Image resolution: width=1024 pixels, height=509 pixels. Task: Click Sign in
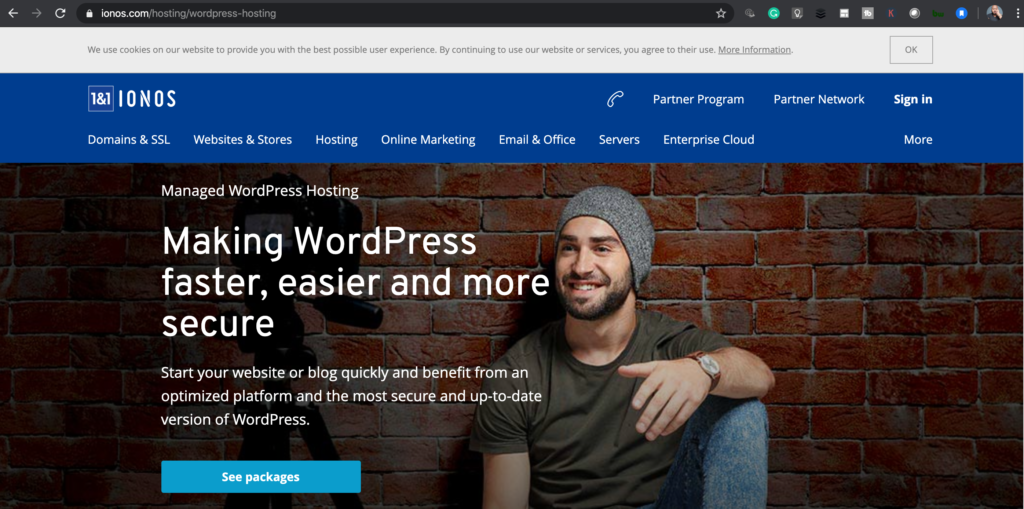pyautogui.click(x=913, y=99)
